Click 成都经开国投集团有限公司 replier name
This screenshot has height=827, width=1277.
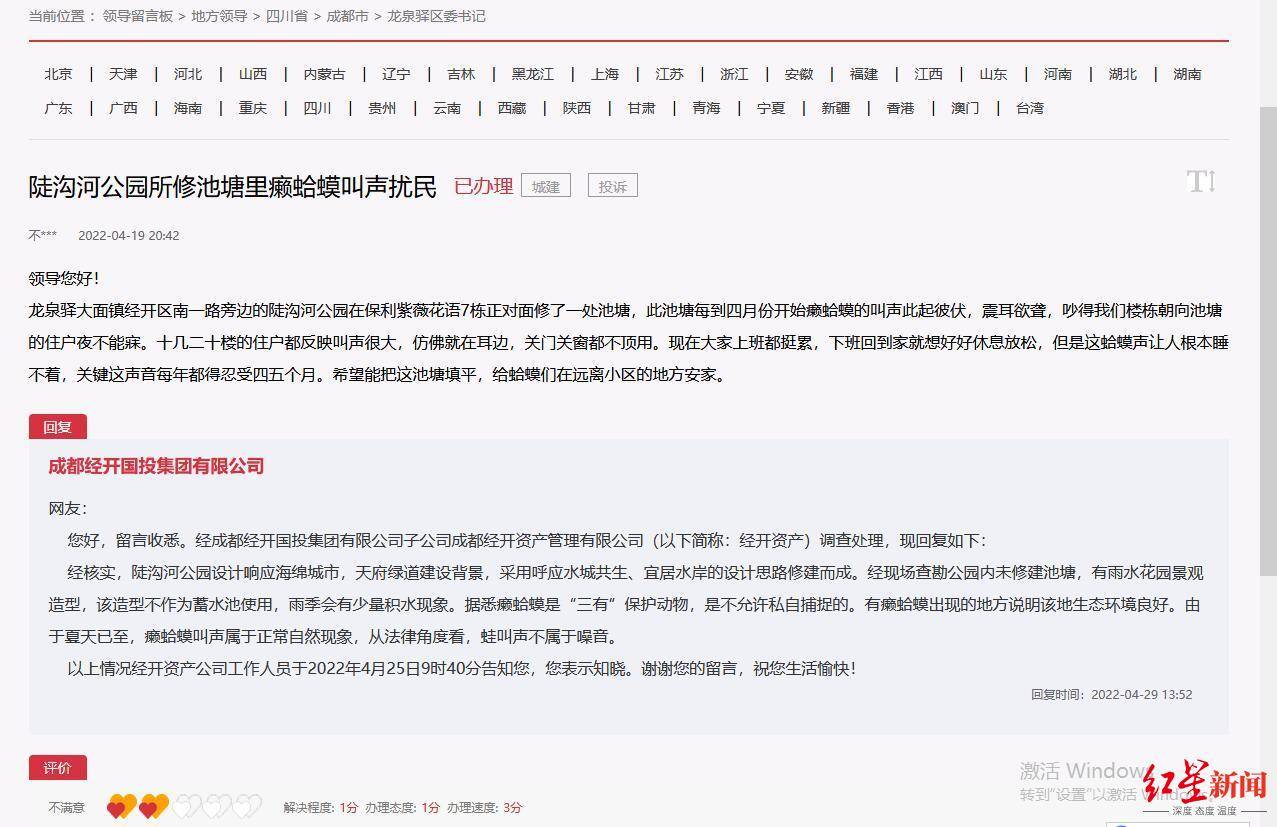[x=156, y=466]
